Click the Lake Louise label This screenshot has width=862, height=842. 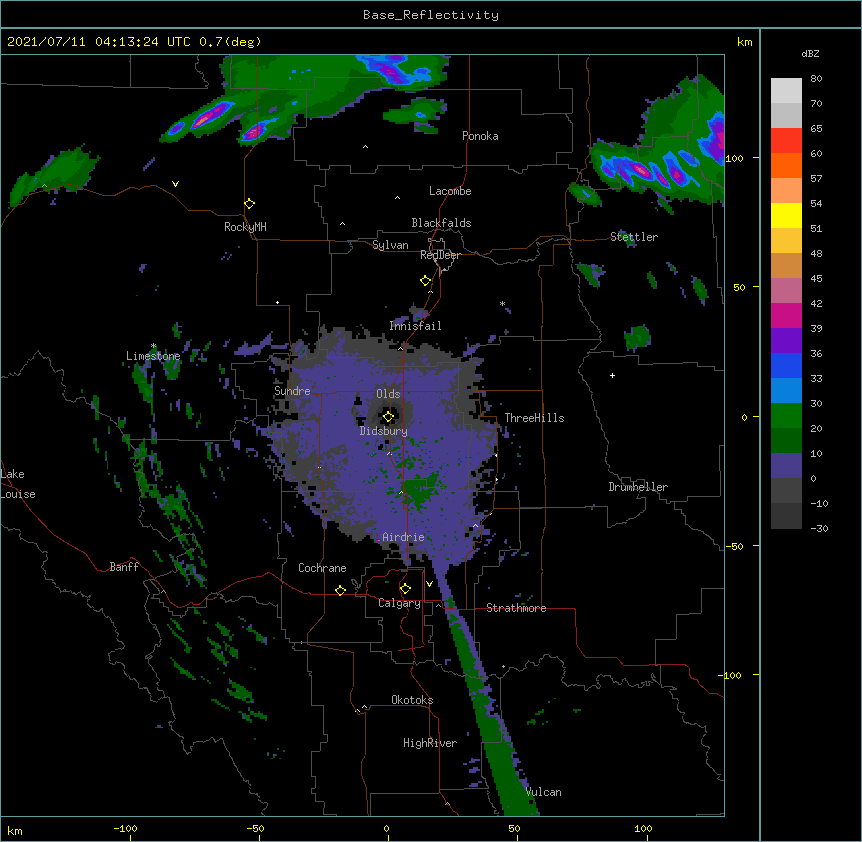pos(18,484)
